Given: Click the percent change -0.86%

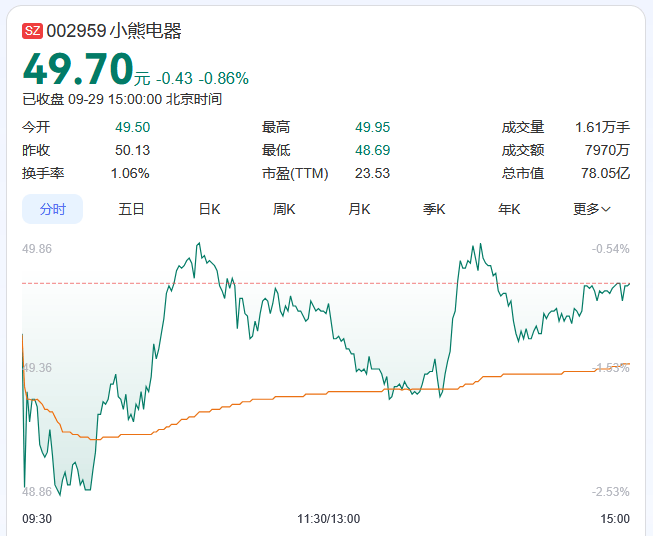Looking at the screenshot, I should point(224,78).
